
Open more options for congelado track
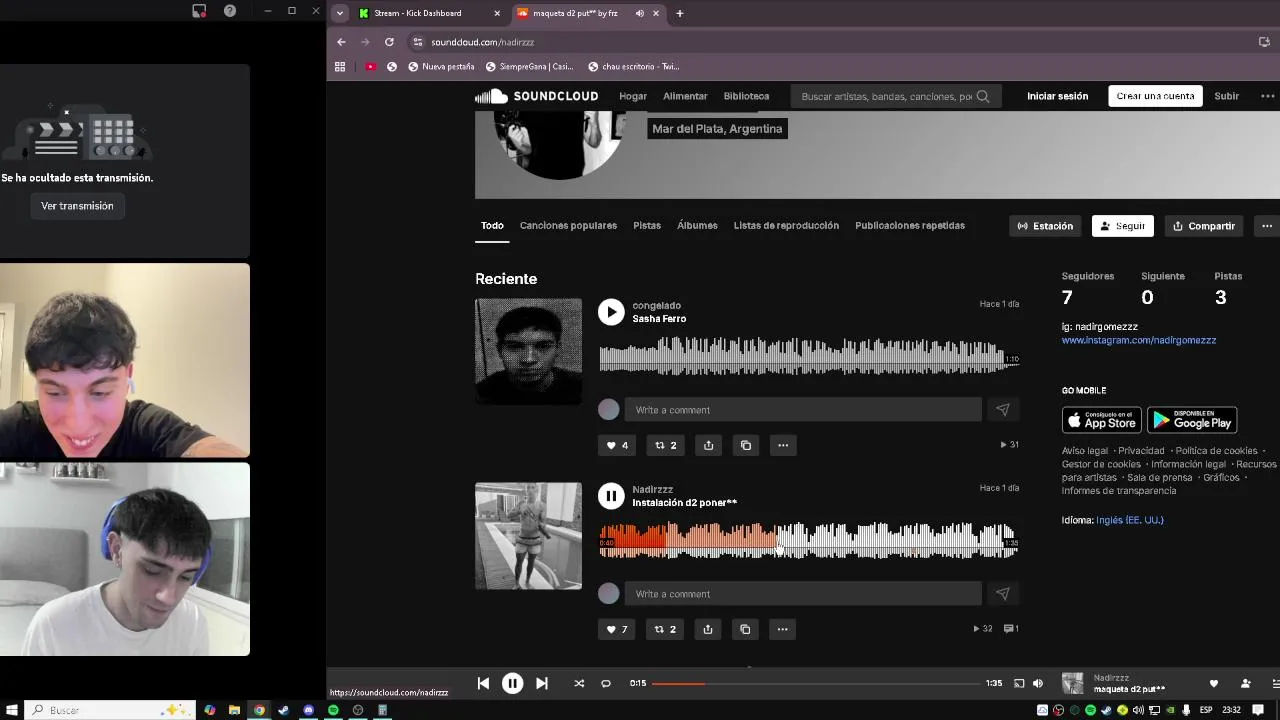[783, 445]
